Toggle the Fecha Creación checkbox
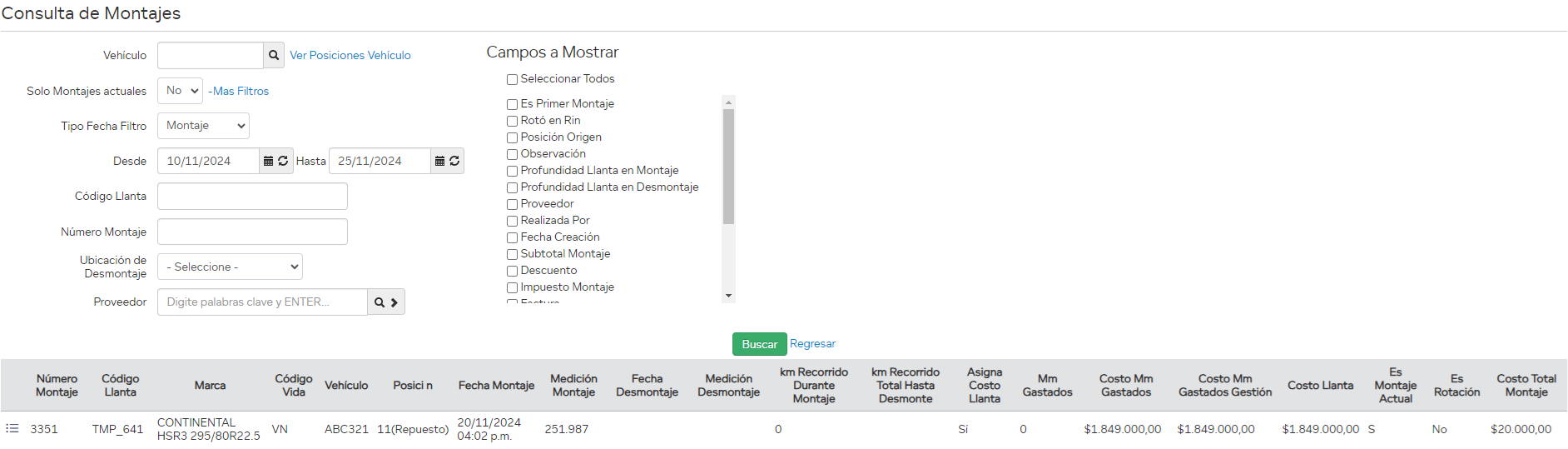Screen dimensions: 1568x449 (513, 238)
